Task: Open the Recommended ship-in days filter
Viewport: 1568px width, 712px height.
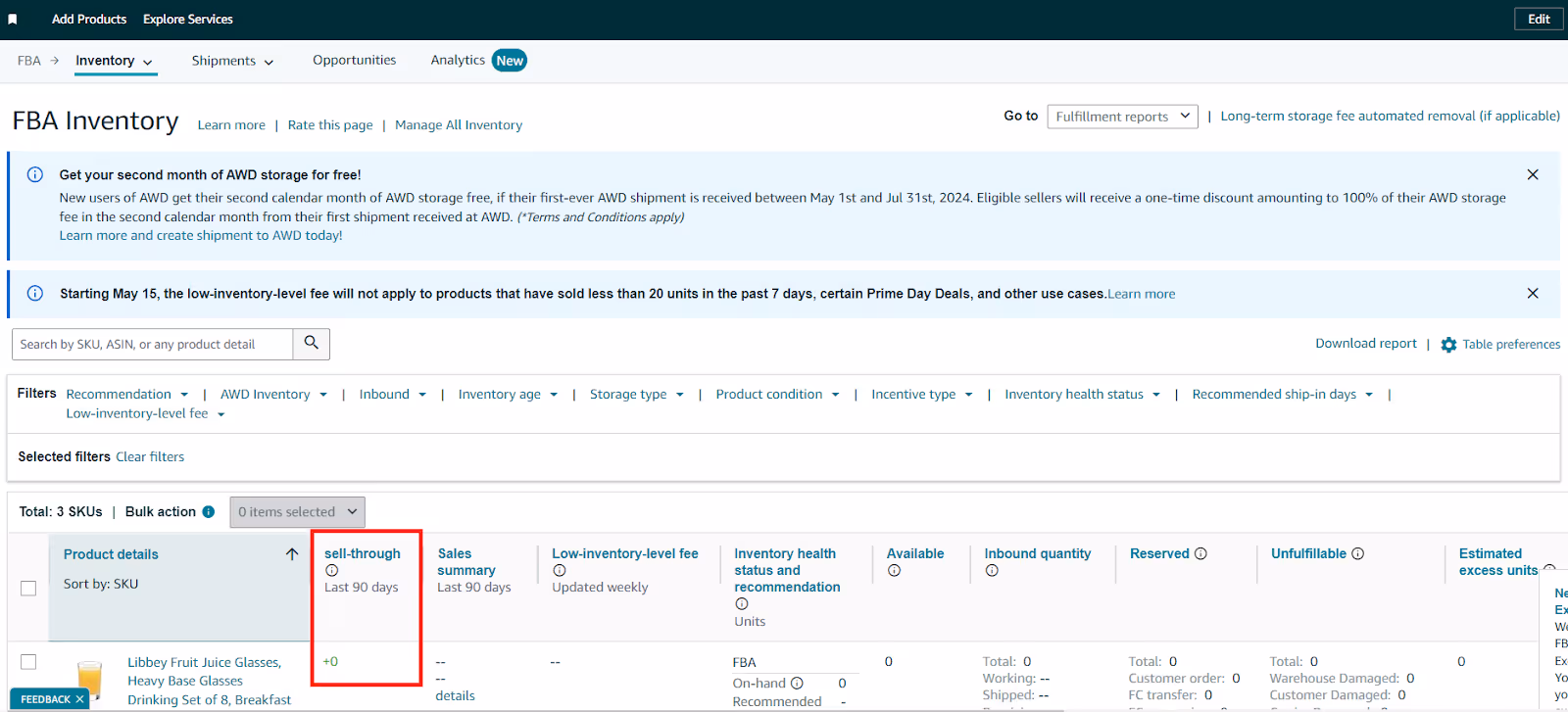Action: (x=1283, y=394)
